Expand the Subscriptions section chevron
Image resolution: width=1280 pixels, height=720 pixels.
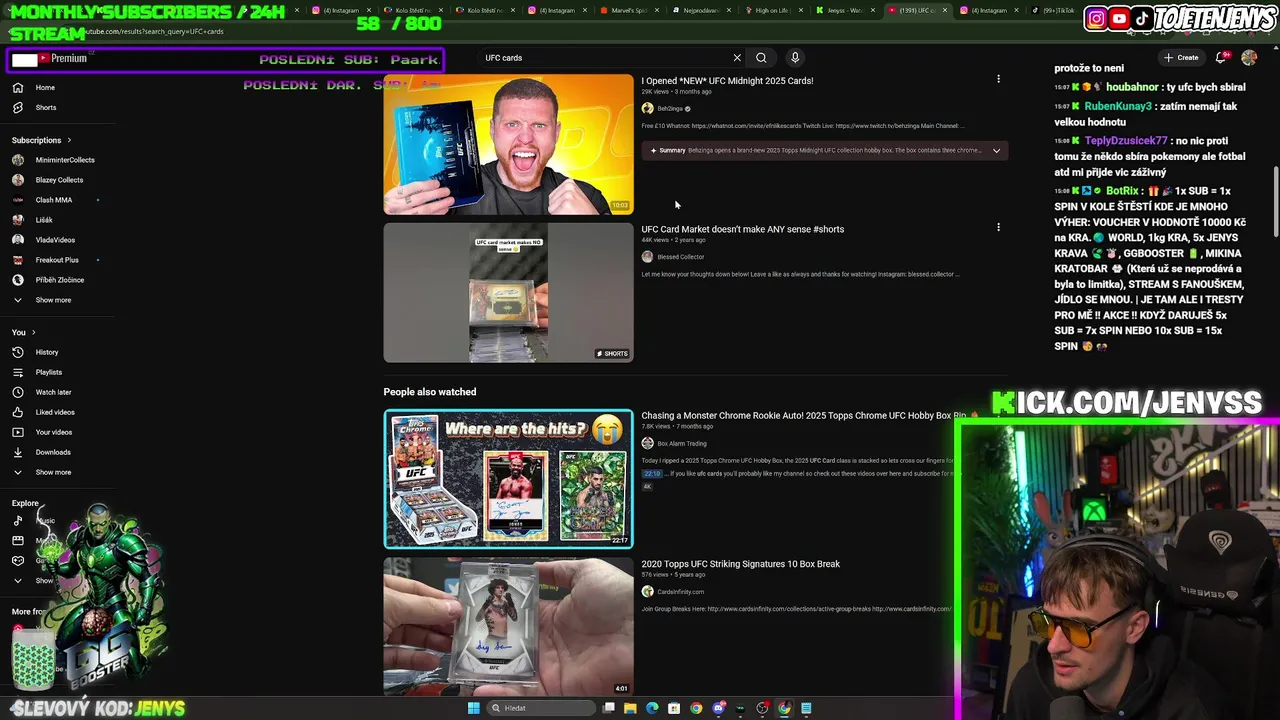click(x=69, y=140)
